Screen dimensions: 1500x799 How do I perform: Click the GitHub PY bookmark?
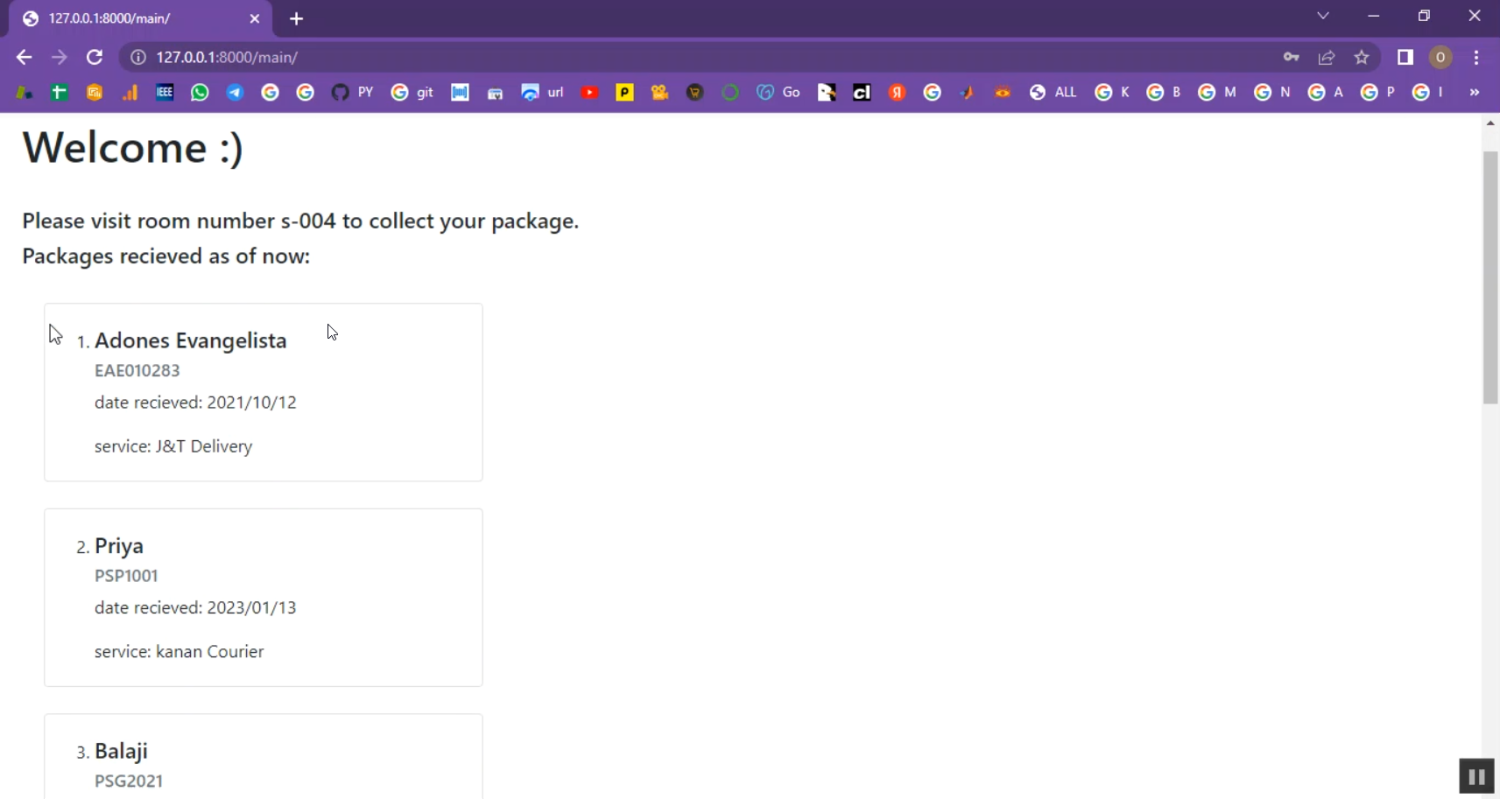352,92
